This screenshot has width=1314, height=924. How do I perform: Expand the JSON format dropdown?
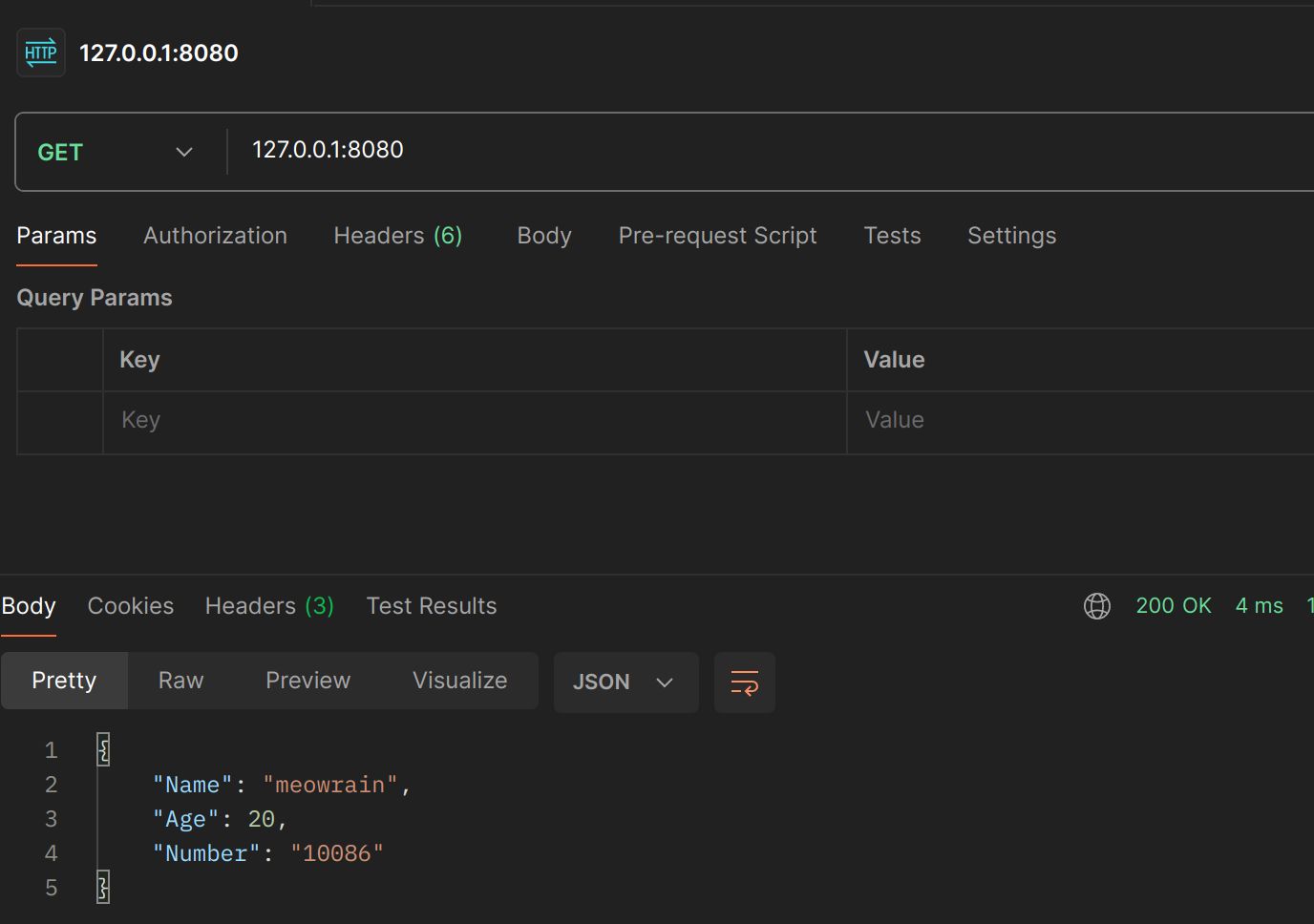point(625,682)
